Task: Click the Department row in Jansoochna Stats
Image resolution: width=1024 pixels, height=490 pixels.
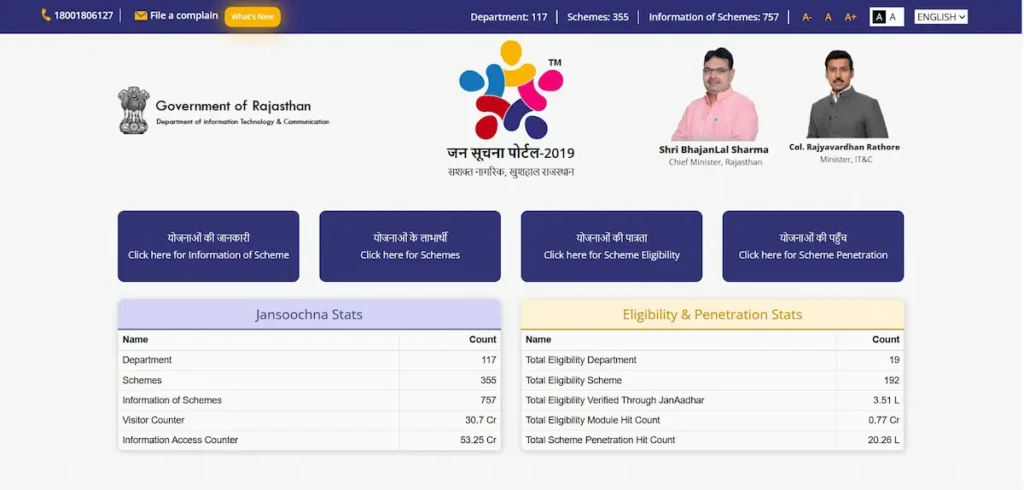Action: click(309, 360)
